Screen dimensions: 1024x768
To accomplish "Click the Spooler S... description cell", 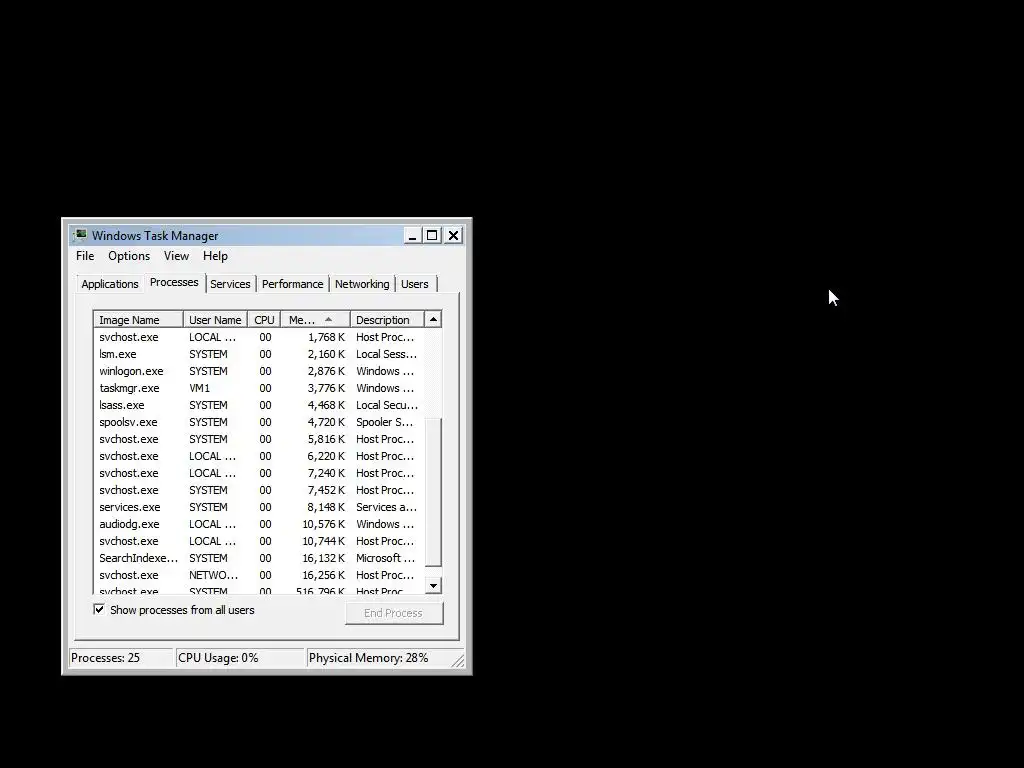I will tap(384, 423).
